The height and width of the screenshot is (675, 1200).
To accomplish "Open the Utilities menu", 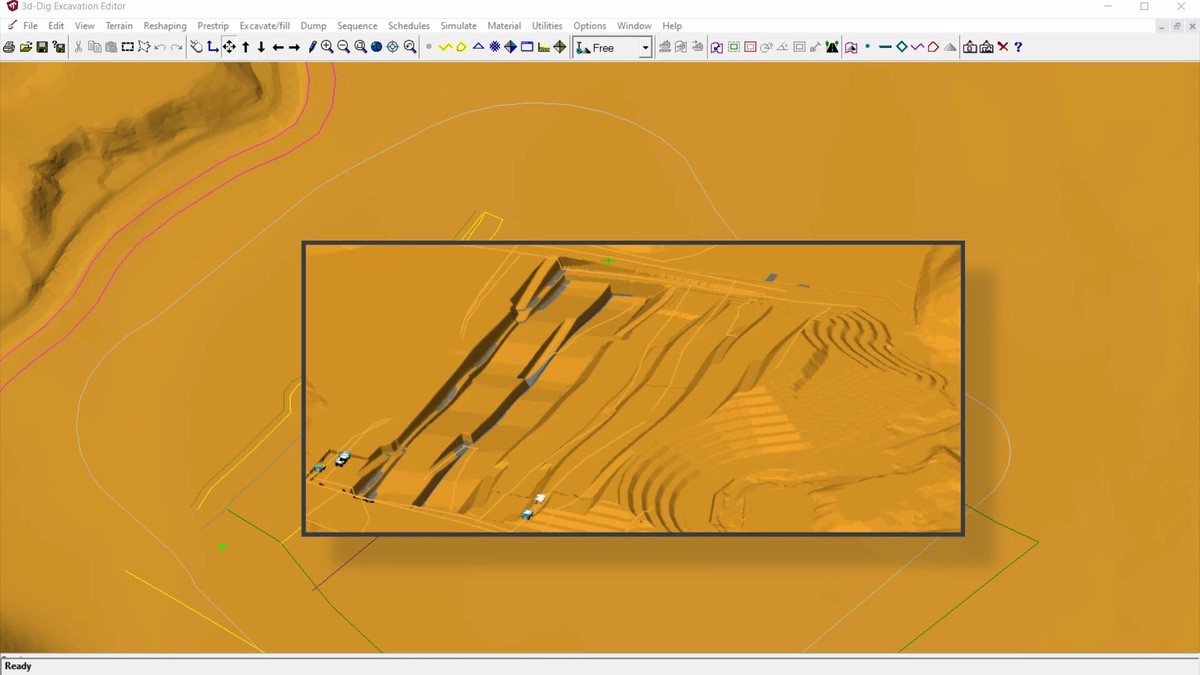I will (x=547, y=26).
